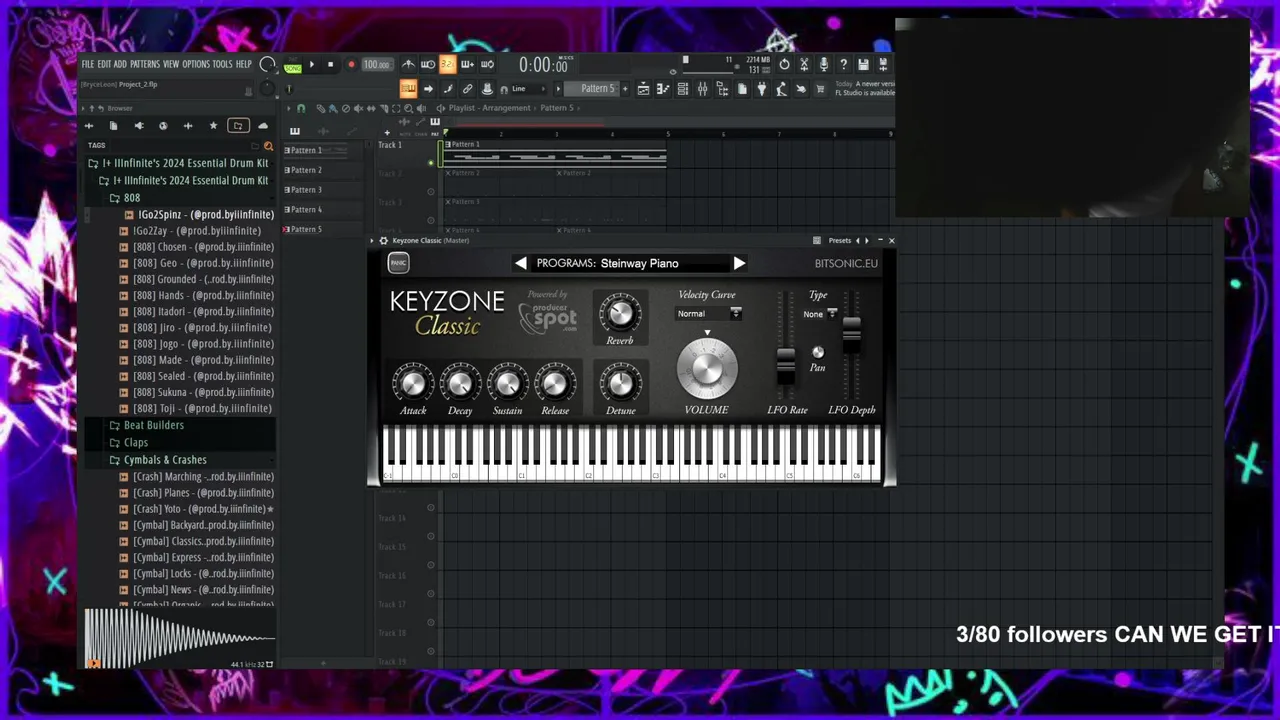Select the !Go2Spinz 808 sample
The width and height of the screenshot is (1280, 720).
click(199, 214)
